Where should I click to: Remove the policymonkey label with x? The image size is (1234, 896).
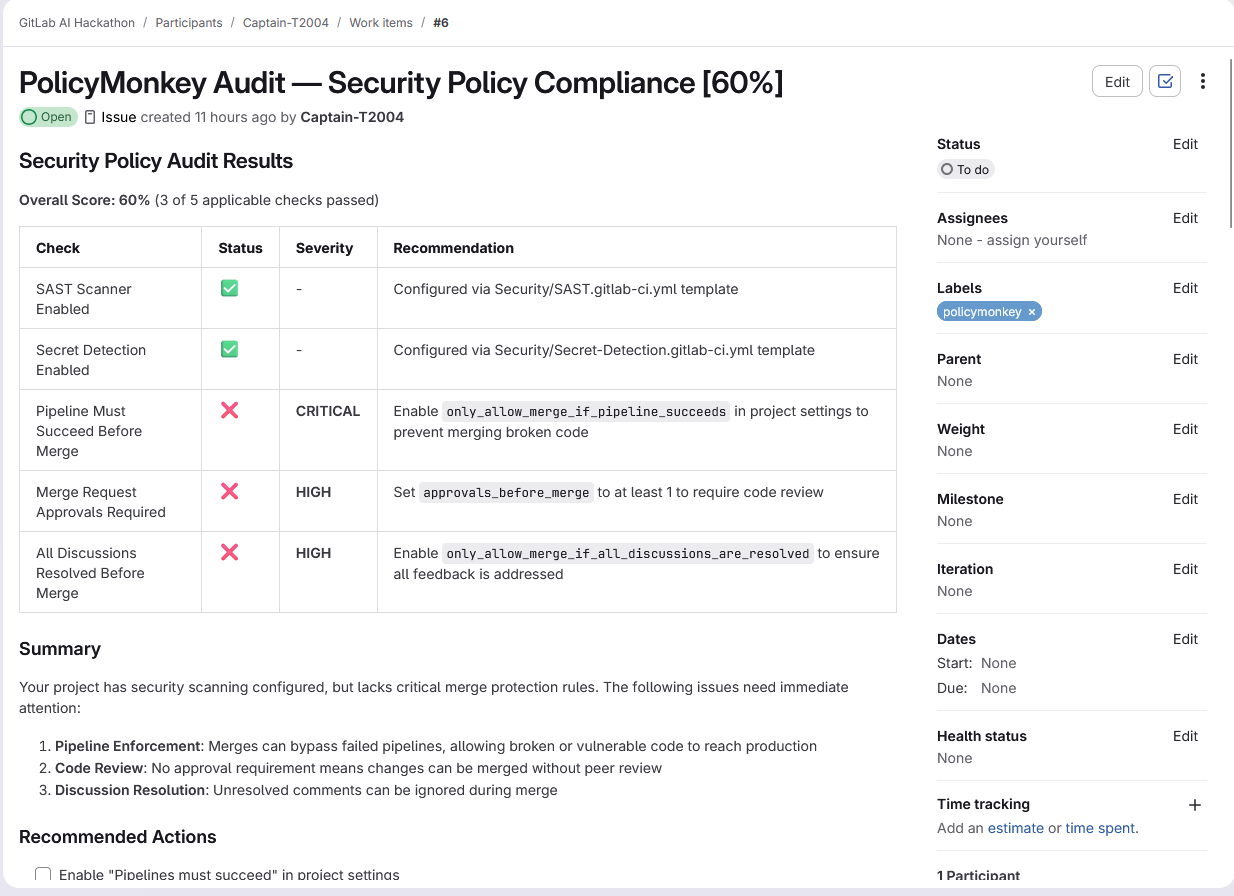[x=1032, y=312]
